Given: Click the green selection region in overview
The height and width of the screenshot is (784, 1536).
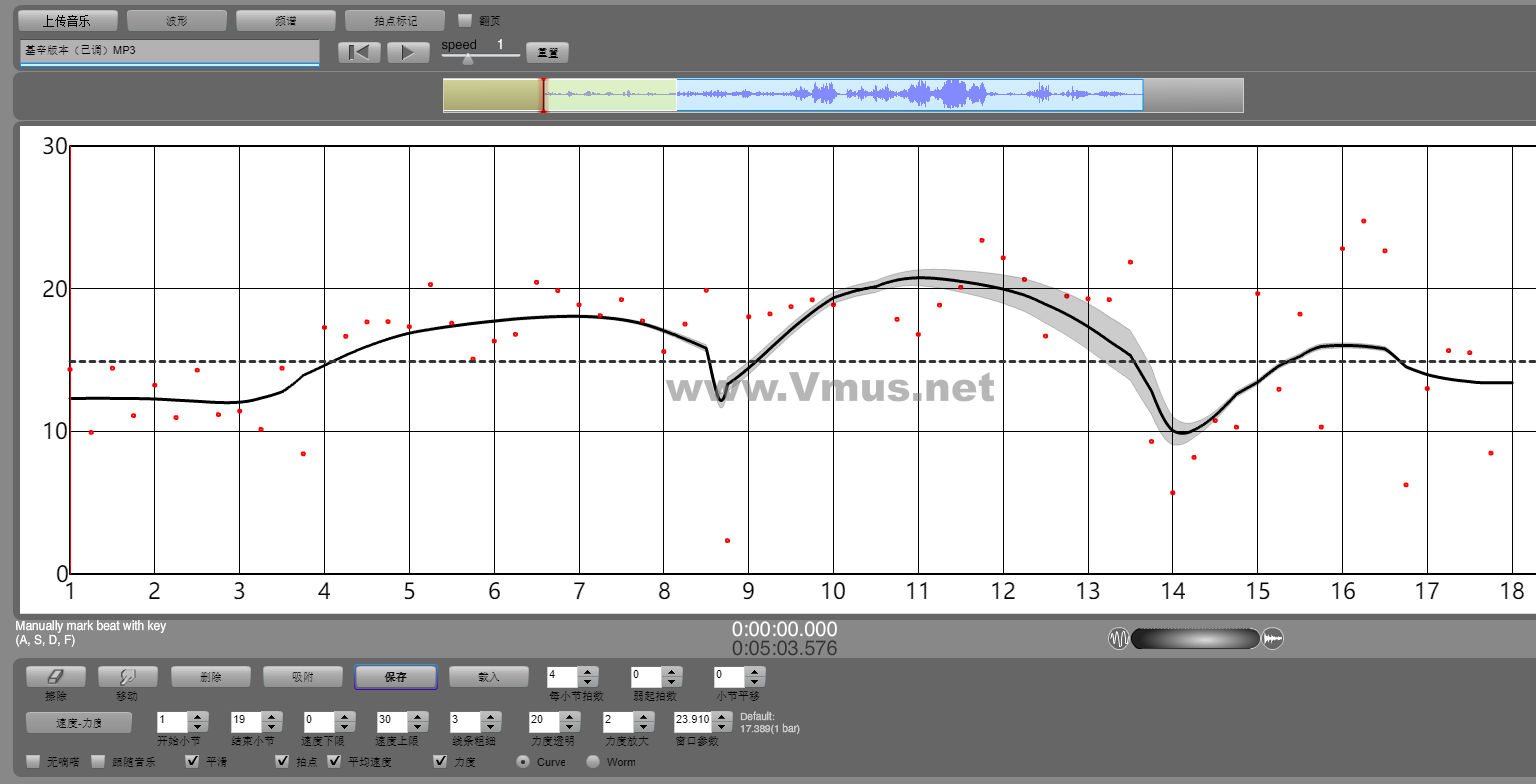Looking at the screenshot, I should pyautogui.click(x=611, y=95).
